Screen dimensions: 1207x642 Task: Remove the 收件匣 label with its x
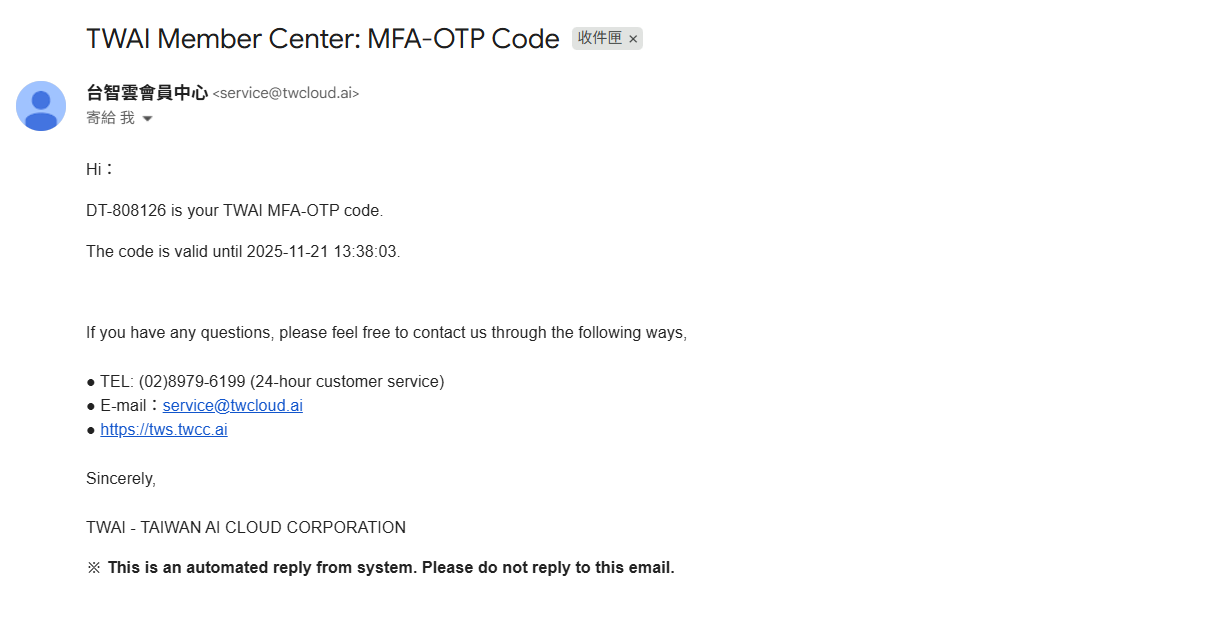click(x=633, y=39)
